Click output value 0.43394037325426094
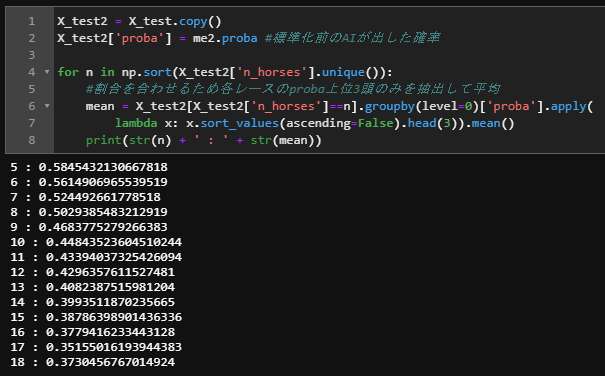The height and width of the screenshot is (376, 605). tap(114, 257)
